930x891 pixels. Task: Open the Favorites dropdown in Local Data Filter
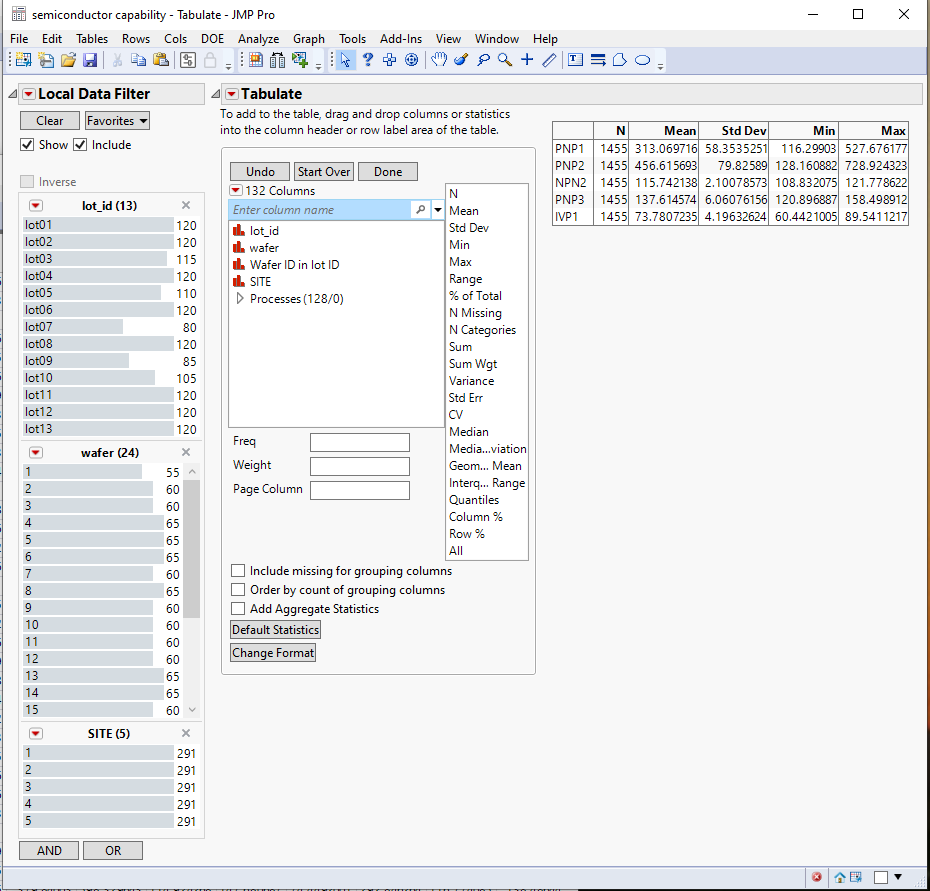(116, 120)
